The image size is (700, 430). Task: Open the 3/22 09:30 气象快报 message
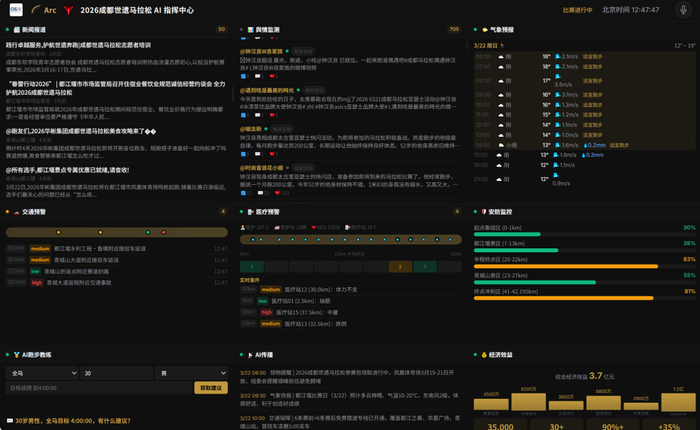[x=350, y=399]
